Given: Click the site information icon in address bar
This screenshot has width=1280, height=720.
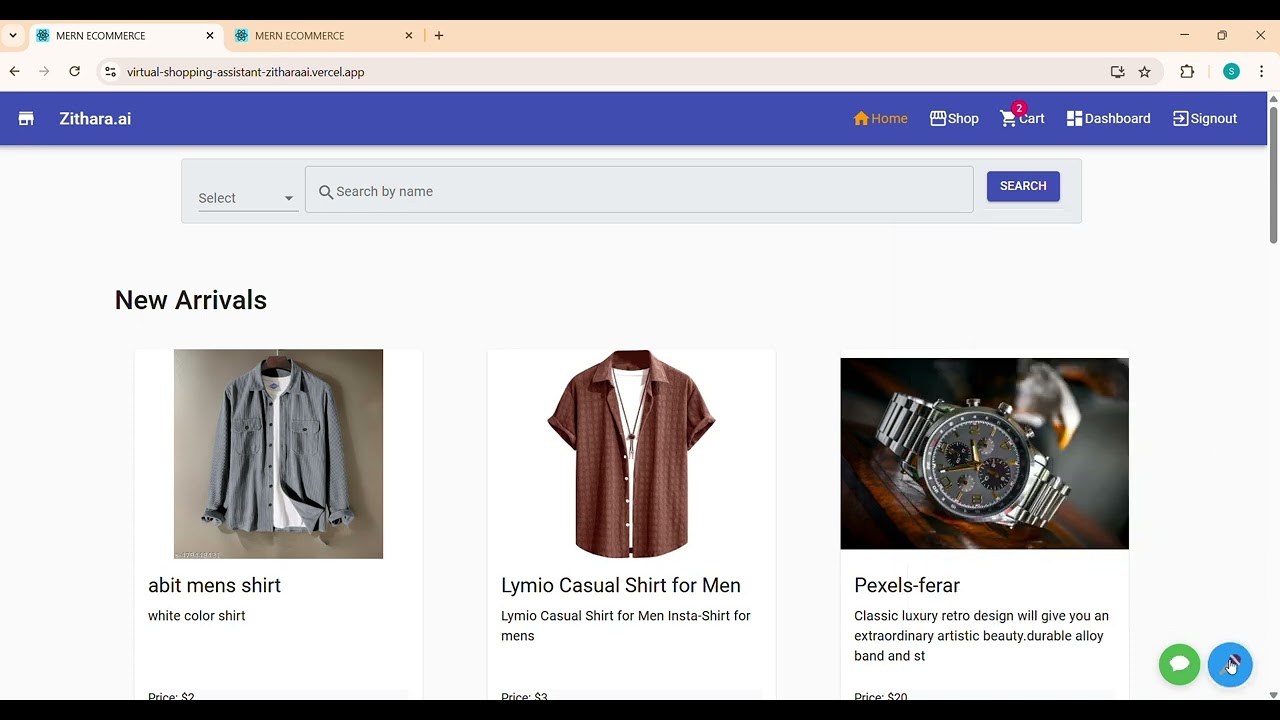Looking at the screenshot, I should (110, 72).
